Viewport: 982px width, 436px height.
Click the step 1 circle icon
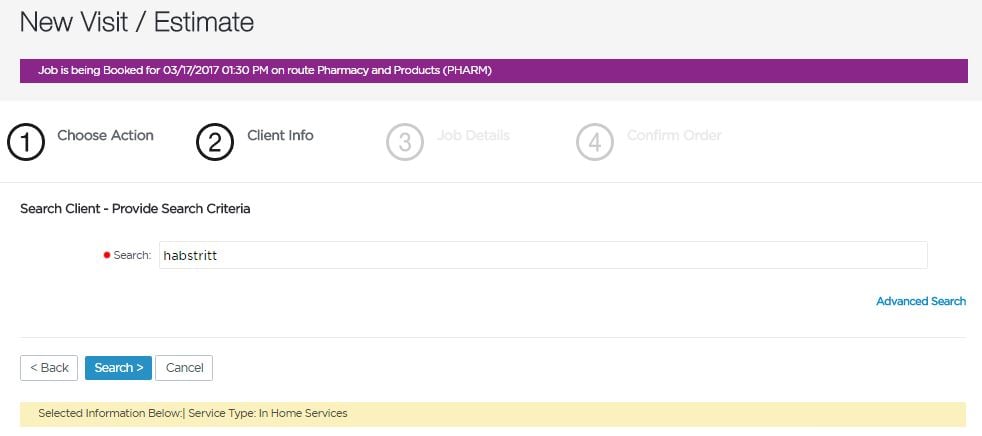click(26, 142)
